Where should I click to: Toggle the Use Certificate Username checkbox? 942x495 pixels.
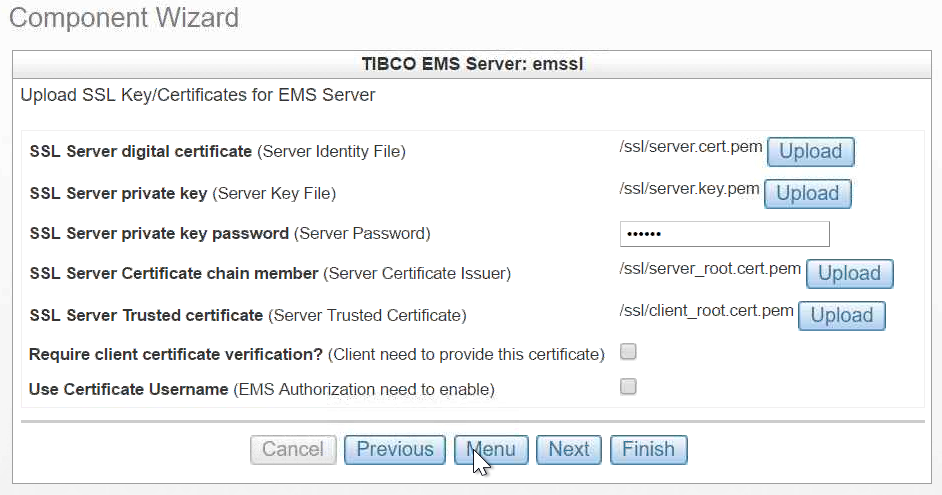pos(628,387)
